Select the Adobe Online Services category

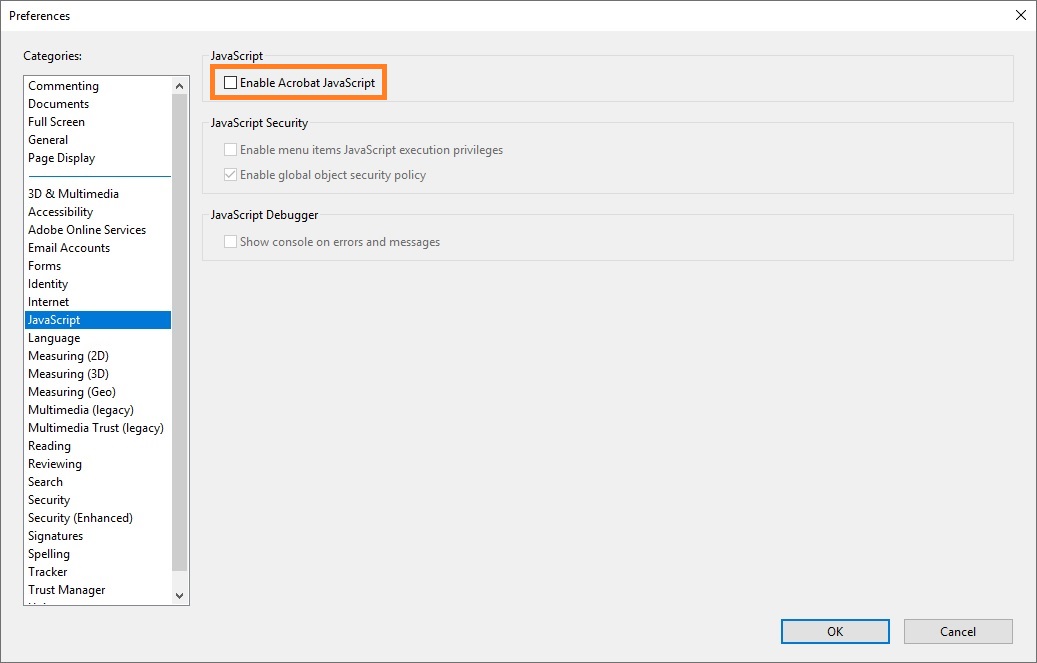tap(87, 229)
